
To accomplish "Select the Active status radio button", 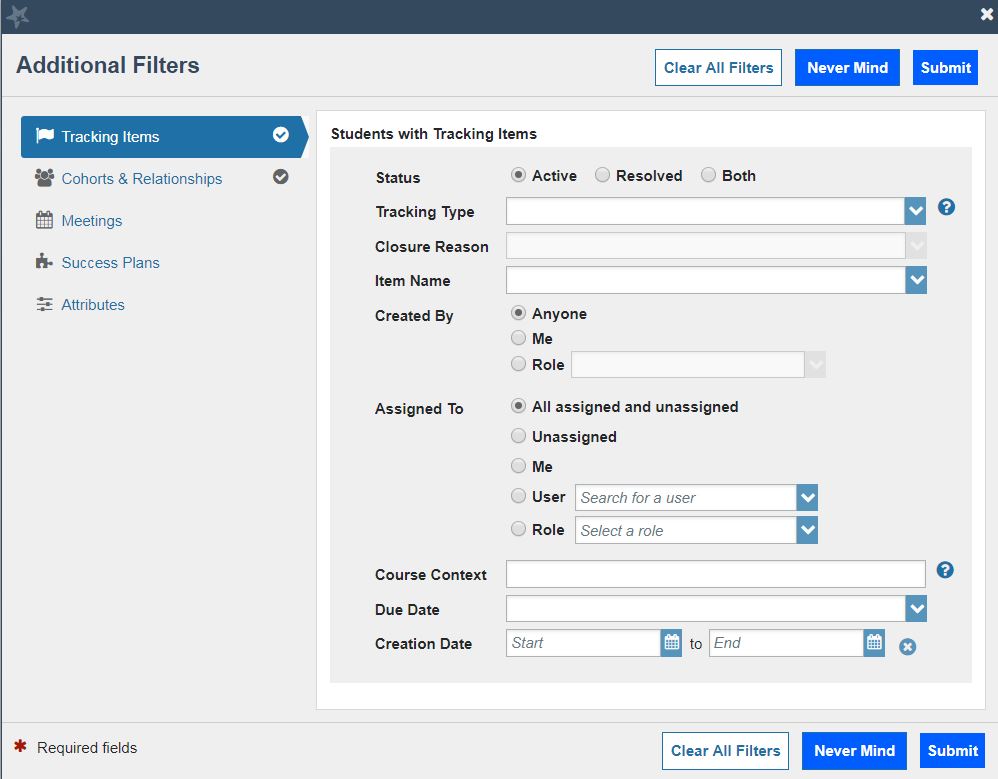I will coord(518,175).
